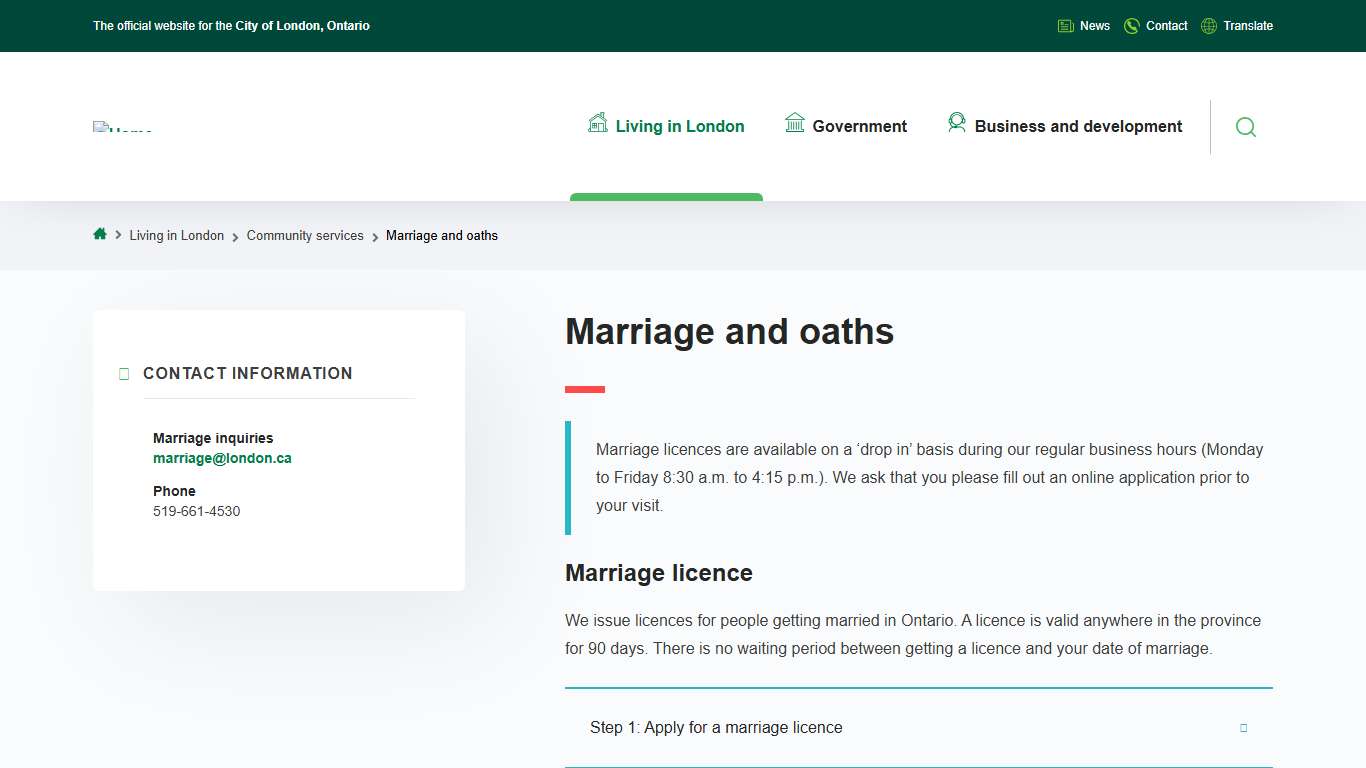The width and height of the screenshot is (1366, 768).
Task: Open the Community services breadcrumb link
Action: 305,235
